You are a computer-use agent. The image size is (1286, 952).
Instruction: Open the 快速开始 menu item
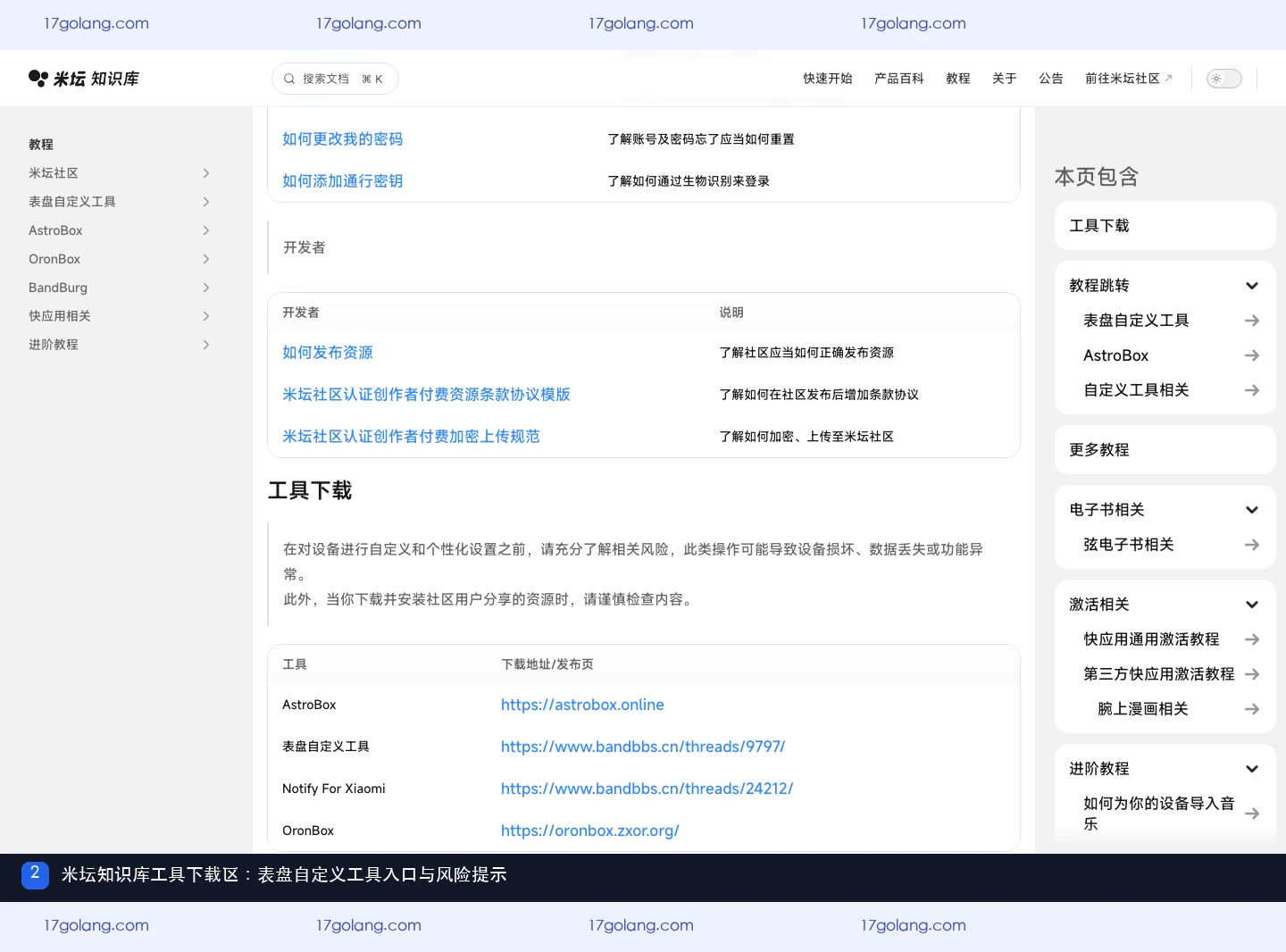[828, 79]
